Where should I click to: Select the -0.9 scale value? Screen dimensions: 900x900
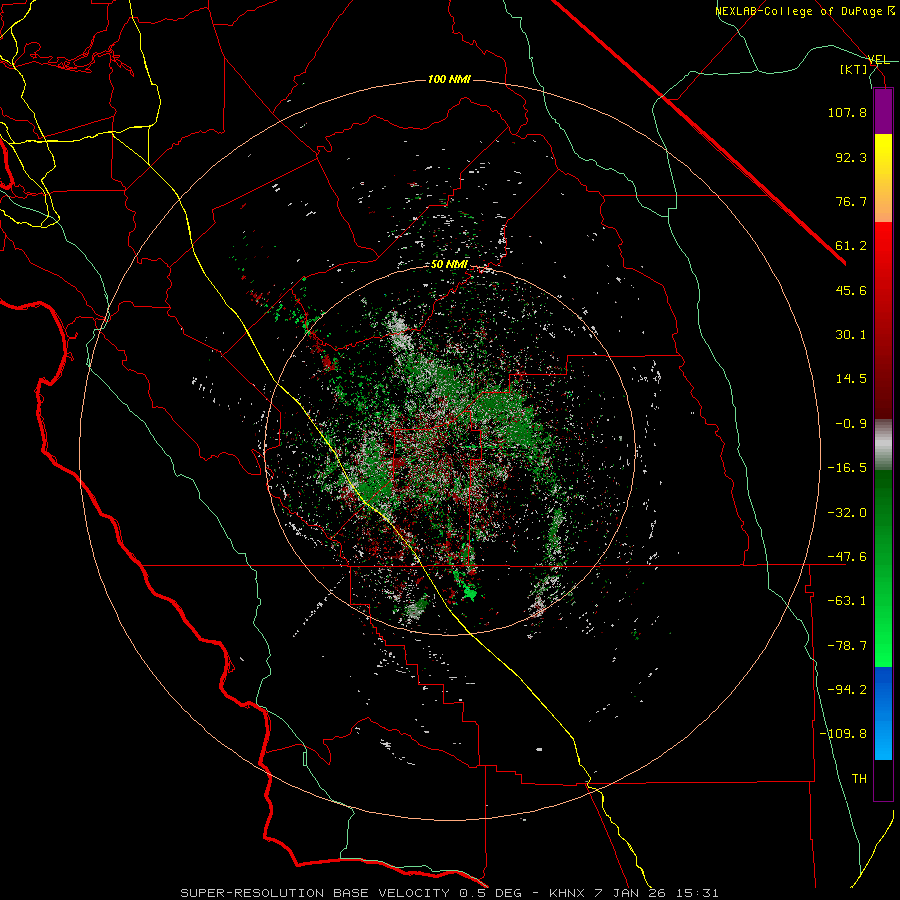pyautogui.click(x=847, y=424)
